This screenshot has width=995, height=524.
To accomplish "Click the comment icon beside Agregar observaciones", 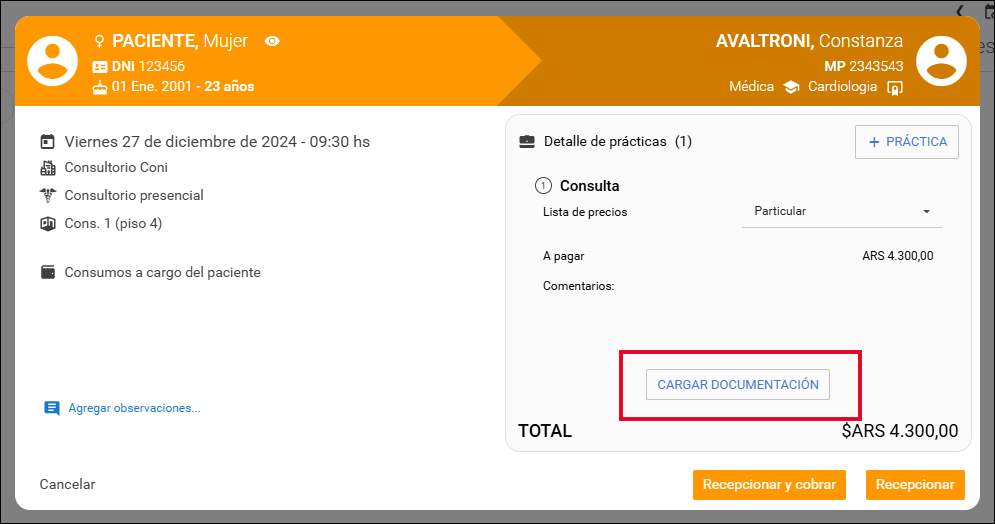I will pyautogui.click(x=51, y=408).
